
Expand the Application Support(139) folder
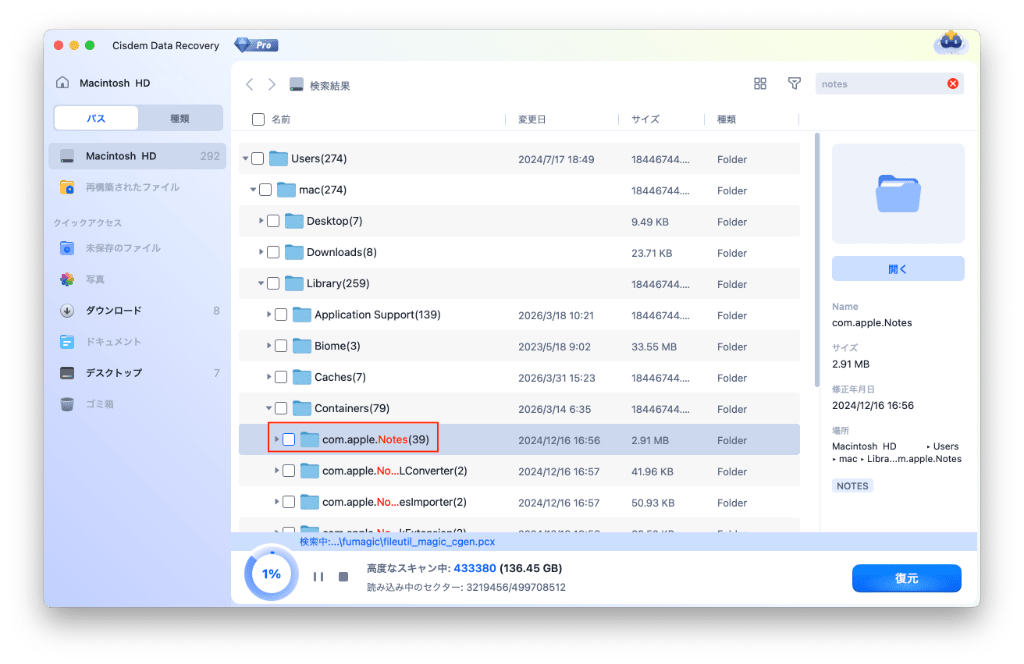(x=270, y=315)
